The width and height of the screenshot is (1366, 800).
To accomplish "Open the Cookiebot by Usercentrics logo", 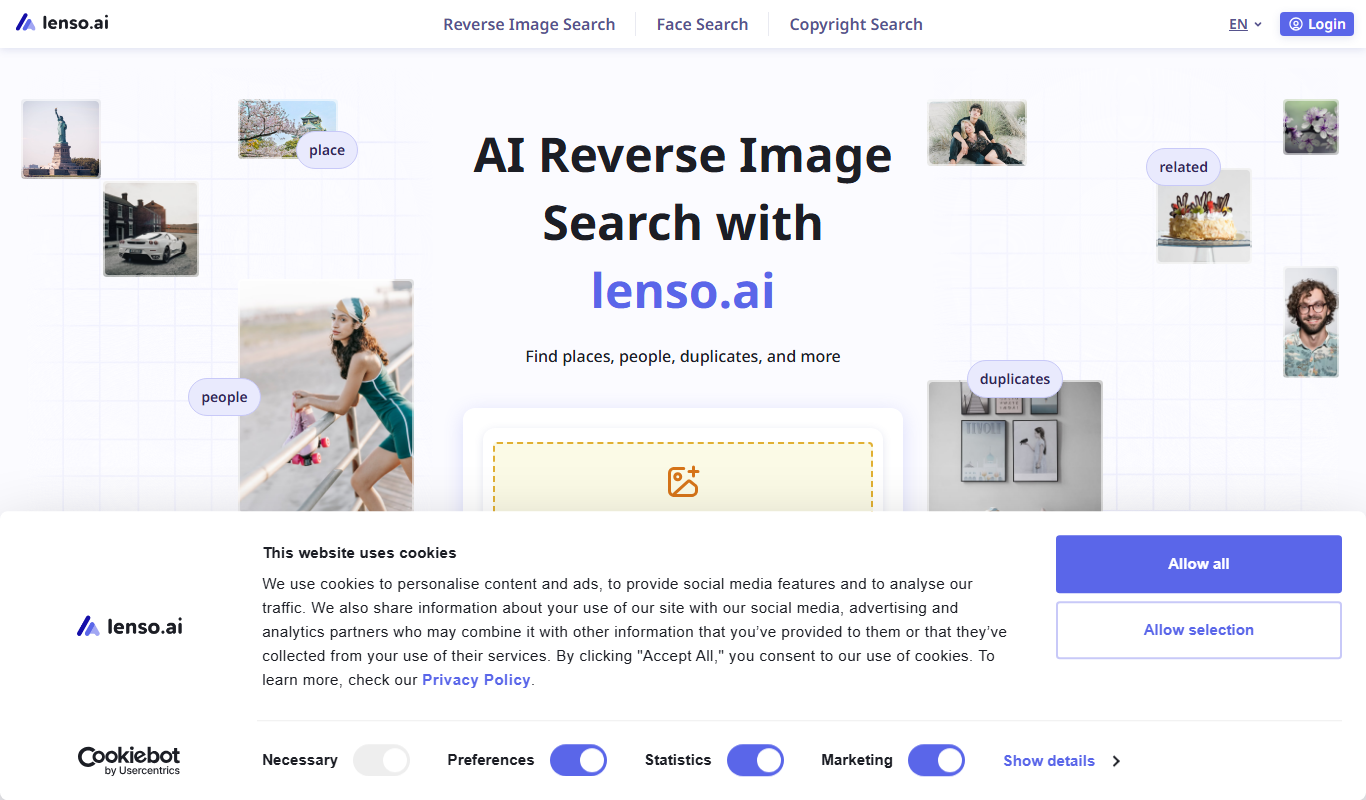I will click(129, 761).
